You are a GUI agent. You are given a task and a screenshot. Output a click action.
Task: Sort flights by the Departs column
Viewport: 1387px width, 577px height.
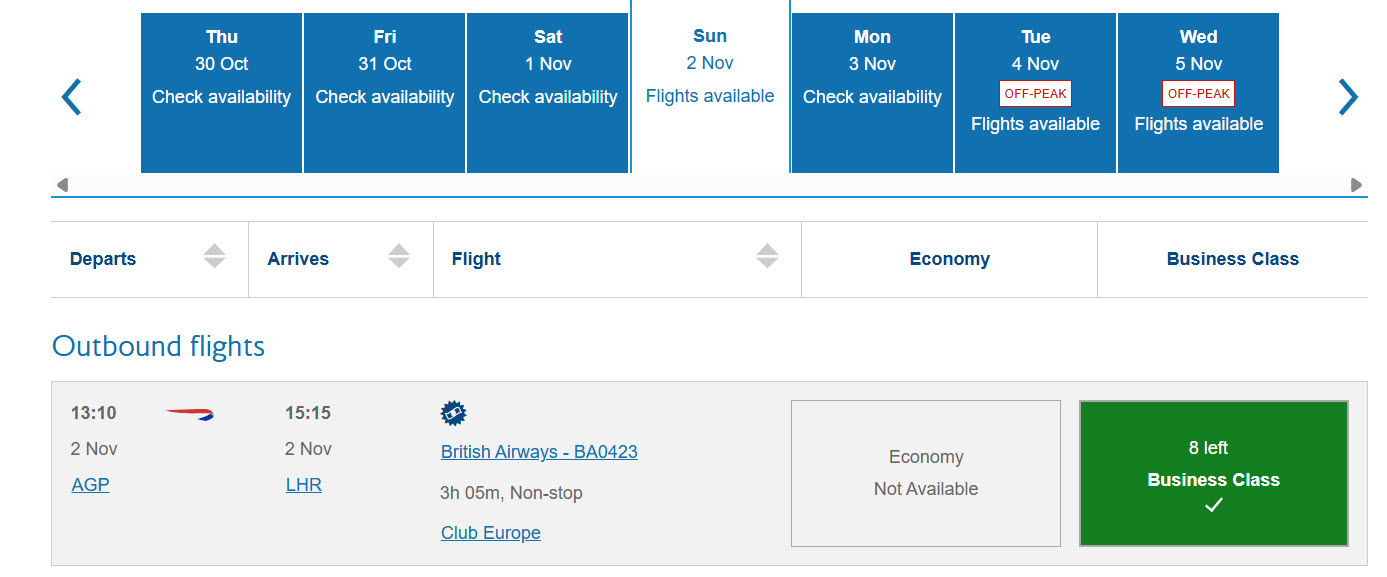tap(214, 256)
